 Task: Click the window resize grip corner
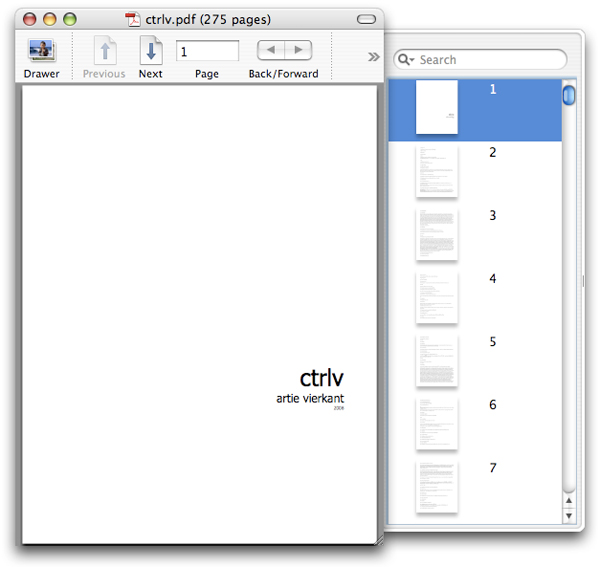coord(379,540)
